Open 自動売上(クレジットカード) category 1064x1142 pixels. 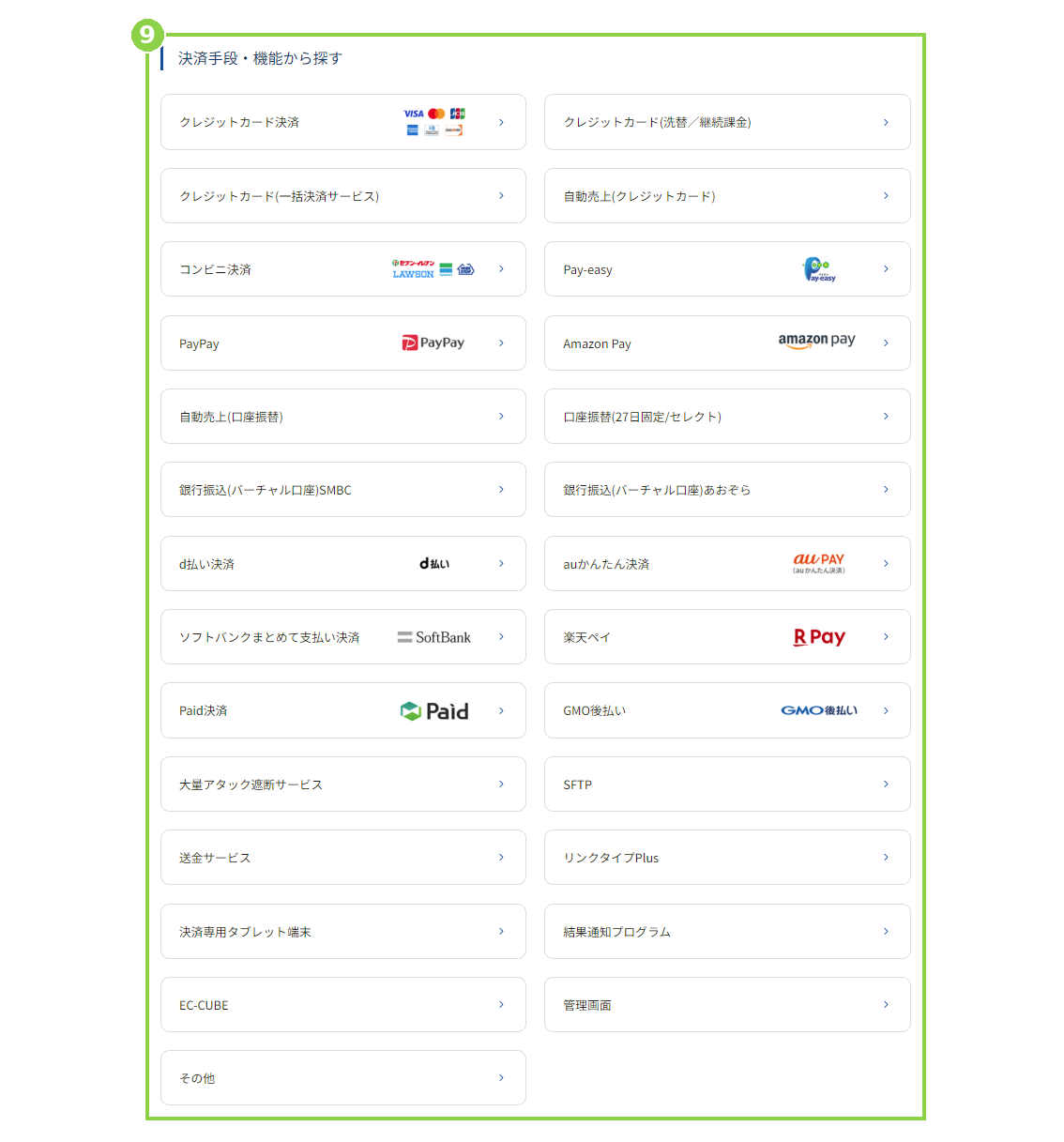pyautogui.click(x=727, y=196)
